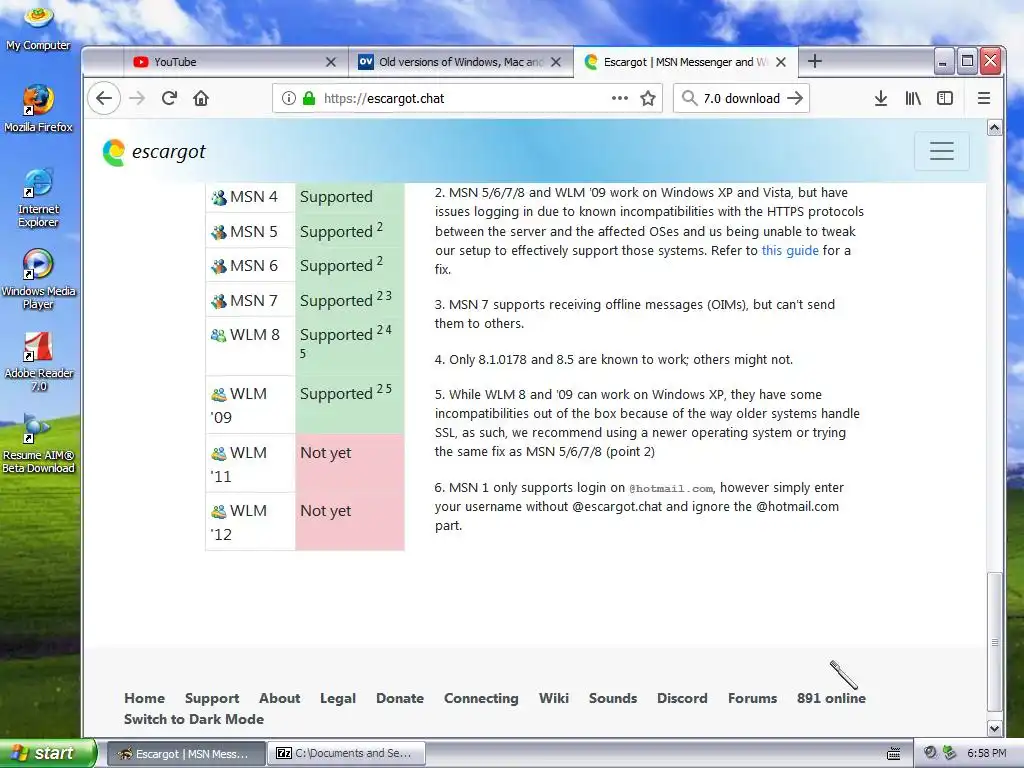The image size is (1024, 768).
Task: Follow the 'this guide' link
Action: click(x=790, y=250)
